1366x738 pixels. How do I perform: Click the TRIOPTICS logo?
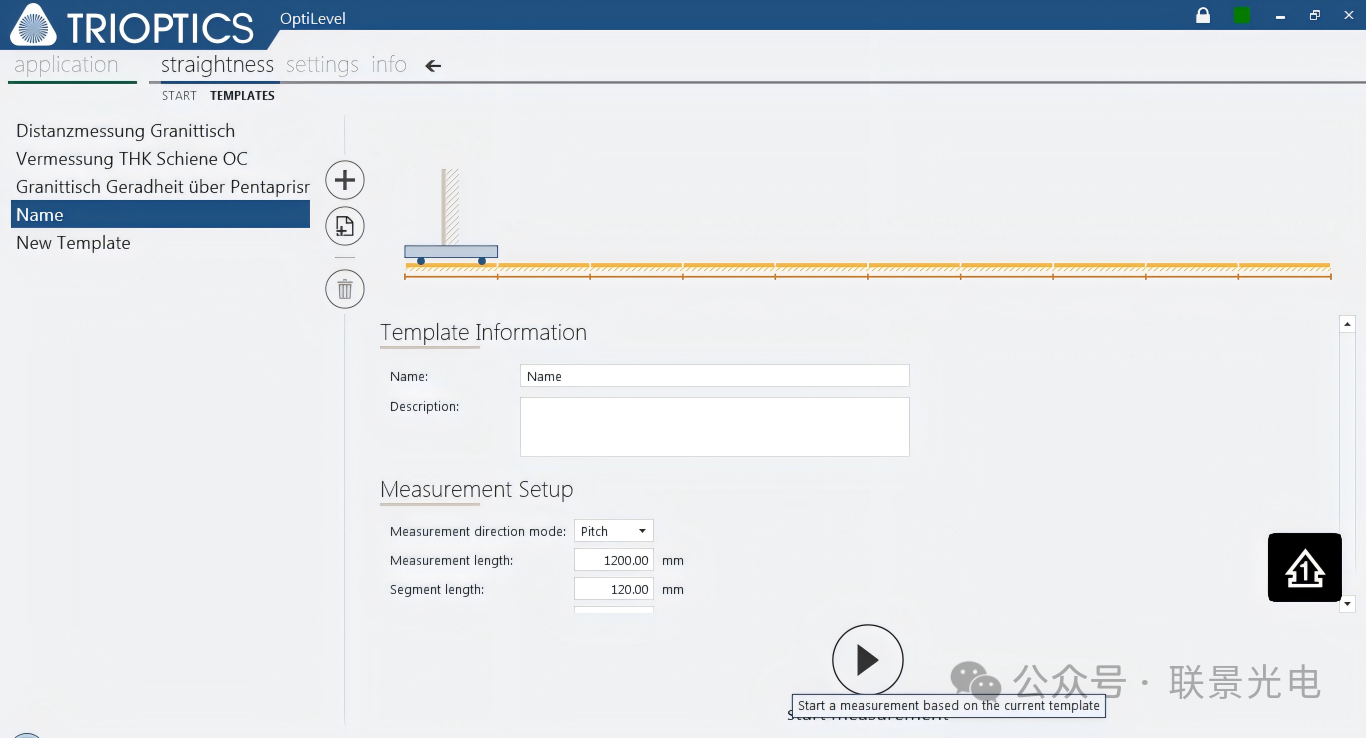[133, 26]
